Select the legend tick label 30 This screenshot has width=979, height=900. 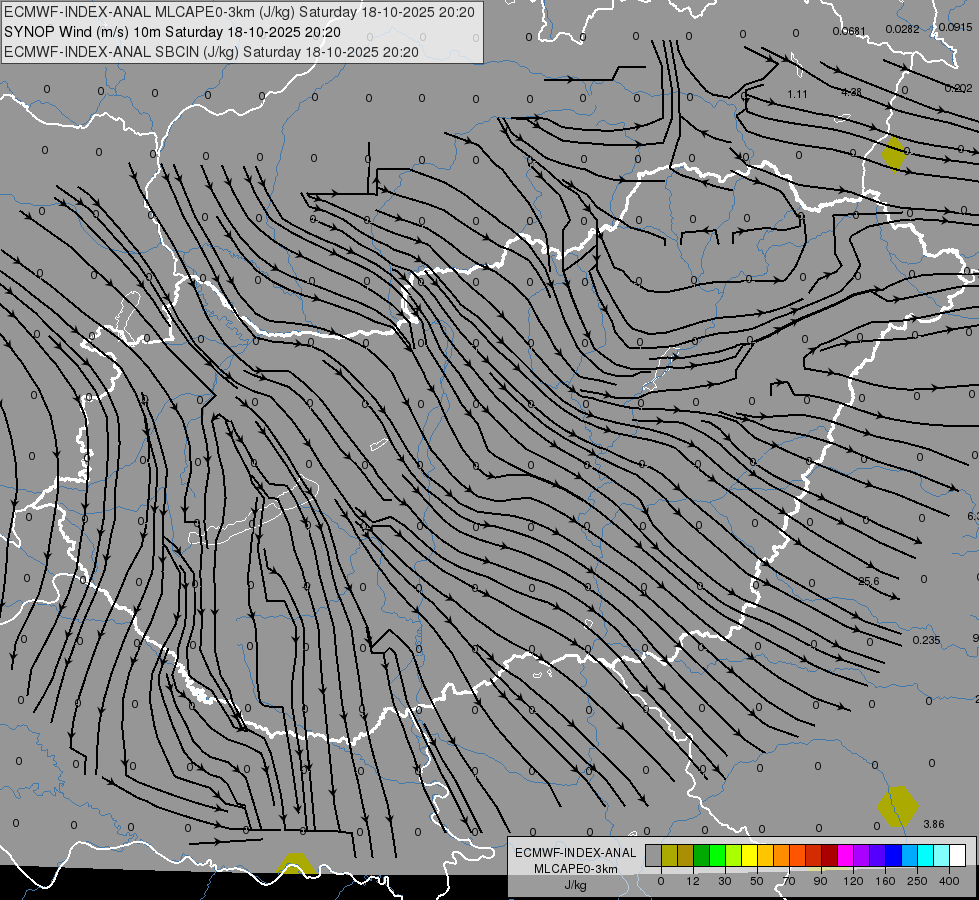click(725, 881)
